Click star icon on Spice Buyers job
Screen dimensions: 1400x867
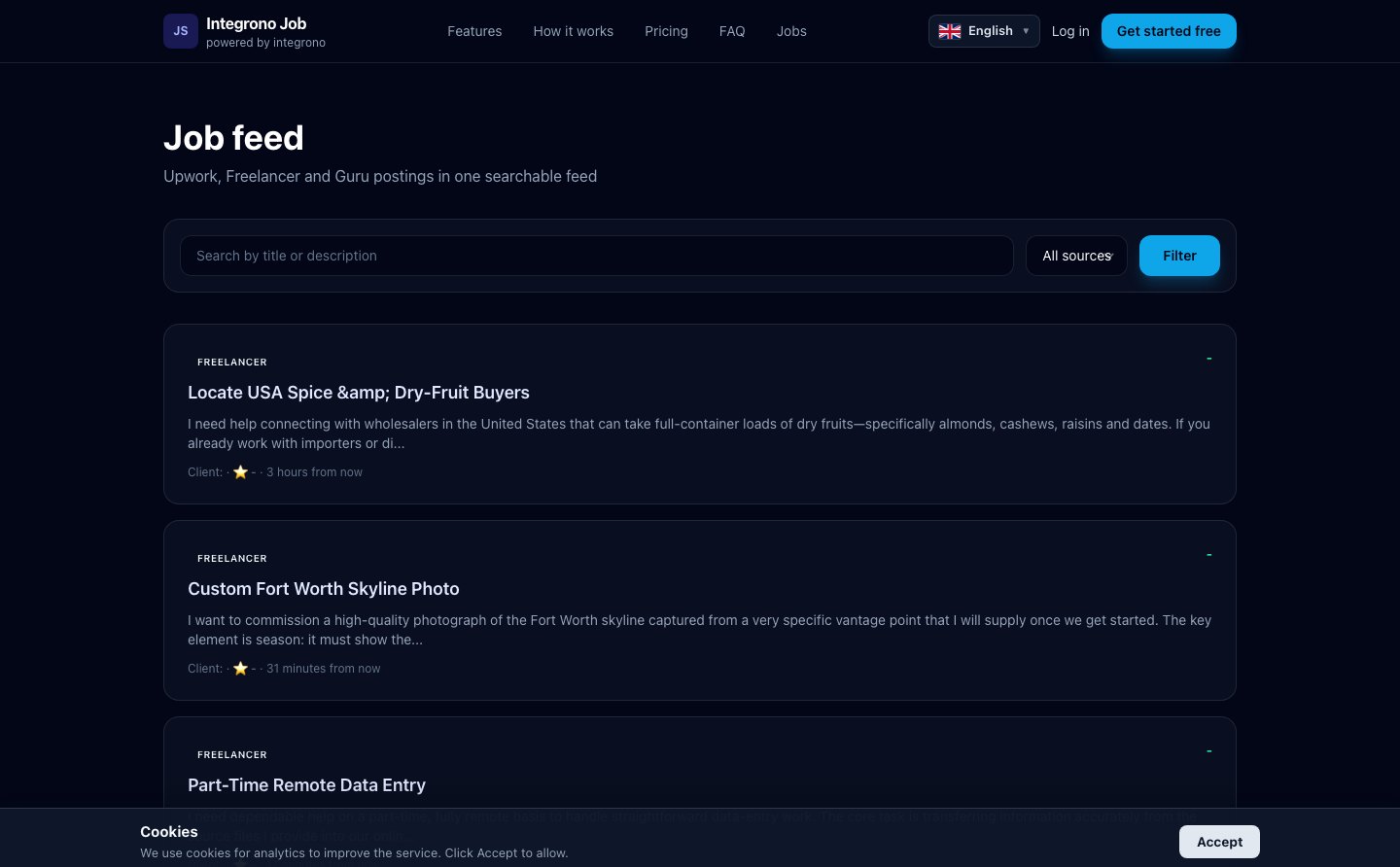240,472
